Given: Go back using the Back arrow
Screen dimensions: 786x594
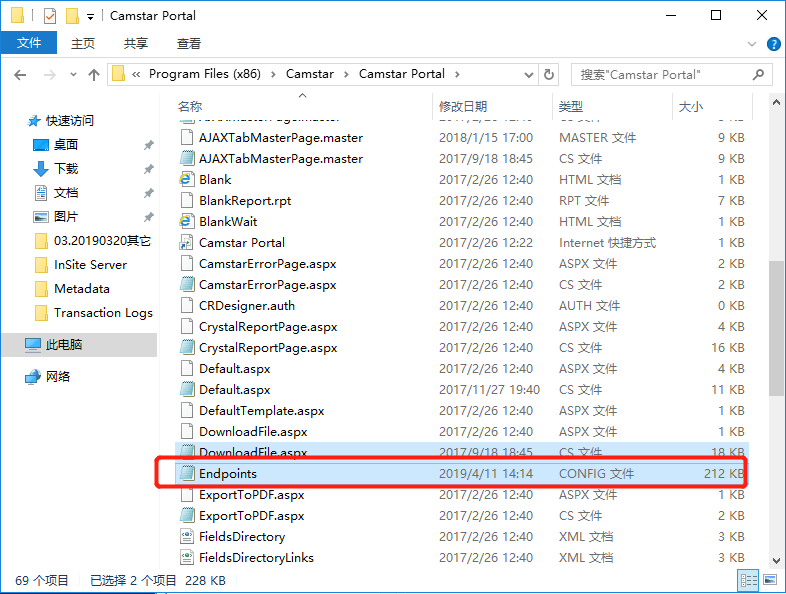Looking at the screenshot, I should [x=20, y=75].
